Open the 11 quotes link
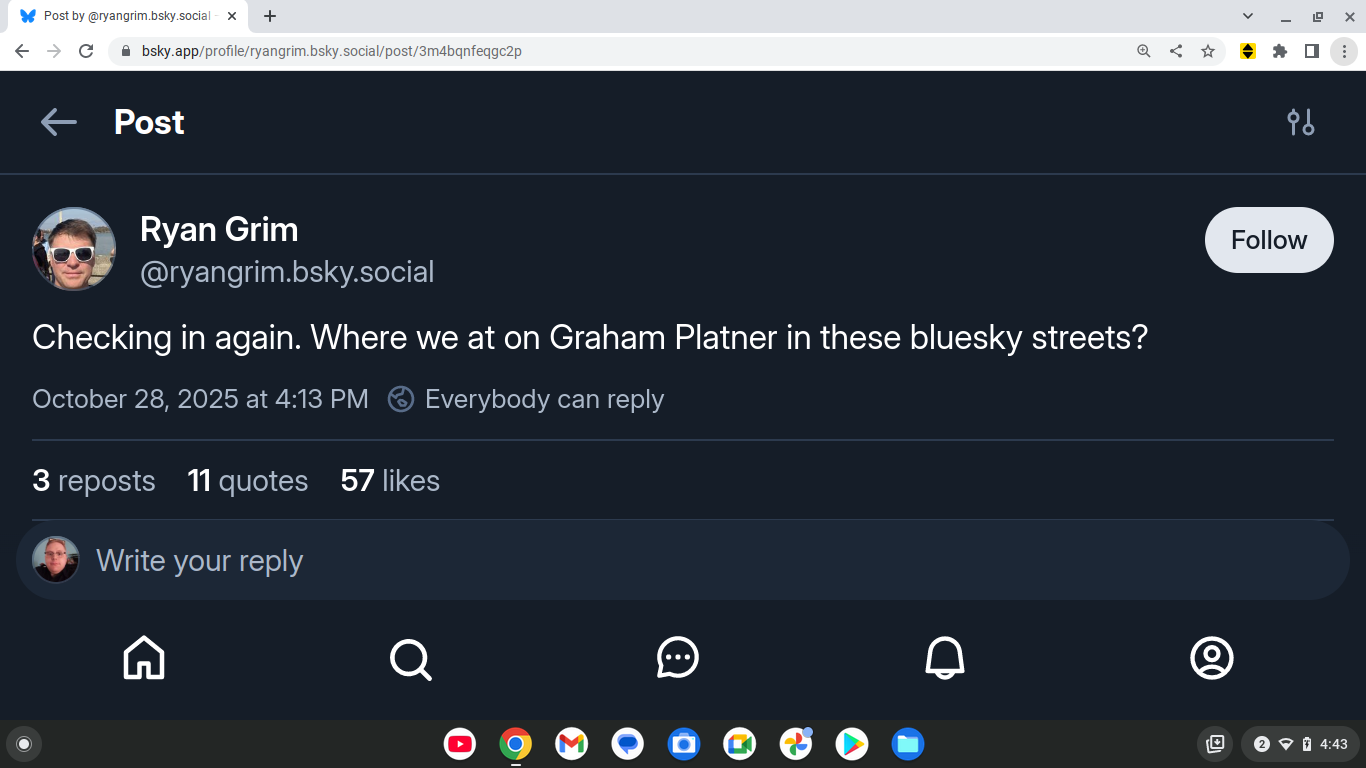This screenshot has height=768, width=1366. tap(248, 481)
